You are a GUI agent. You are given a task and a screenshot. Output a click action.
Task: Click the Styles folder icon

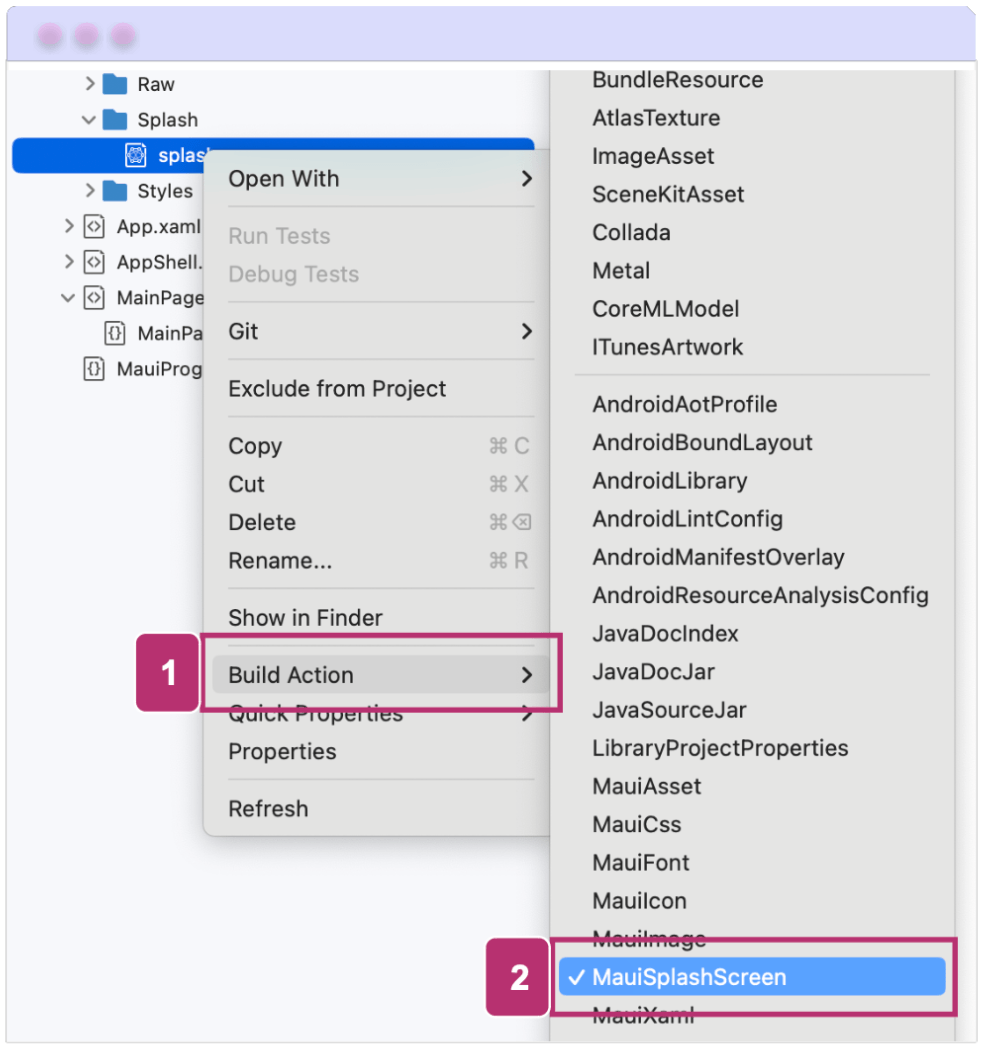click(115, 191)
